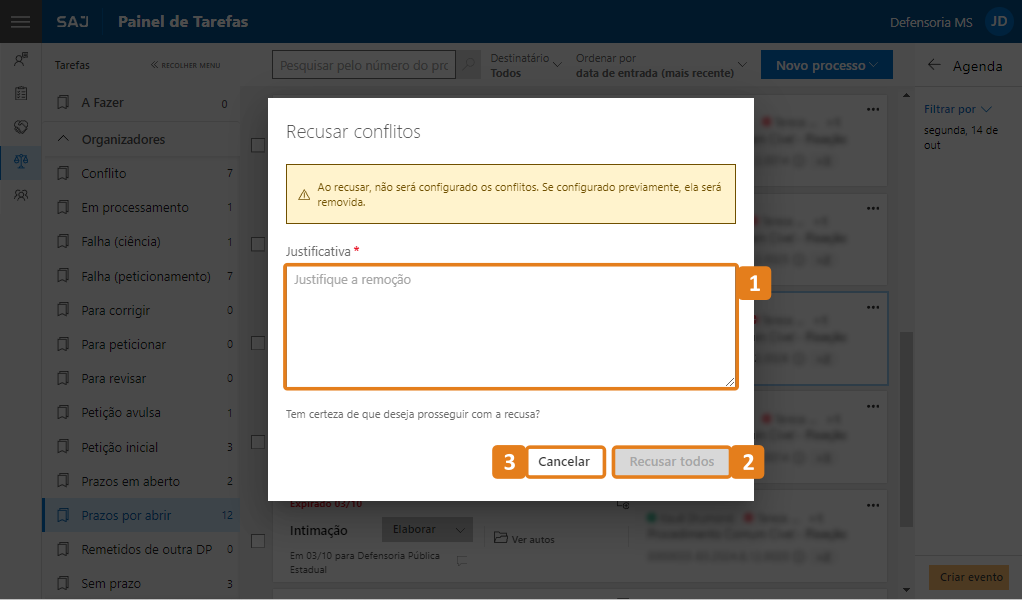
Task: Open the three-dot menu of the third card
Action: (873, 307)
